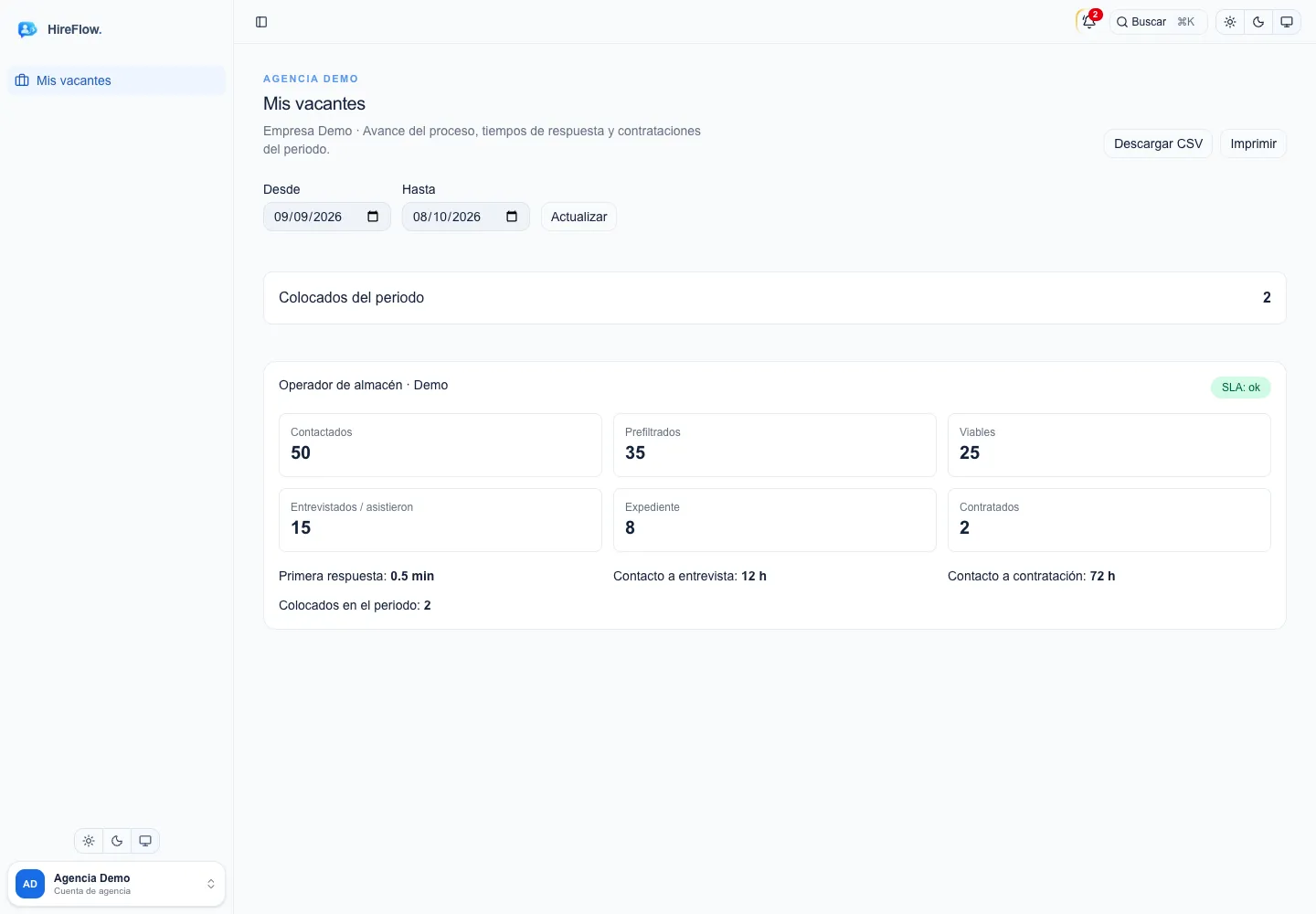Select system theme in sidebar footer
1316x914 pixels.
145,841
